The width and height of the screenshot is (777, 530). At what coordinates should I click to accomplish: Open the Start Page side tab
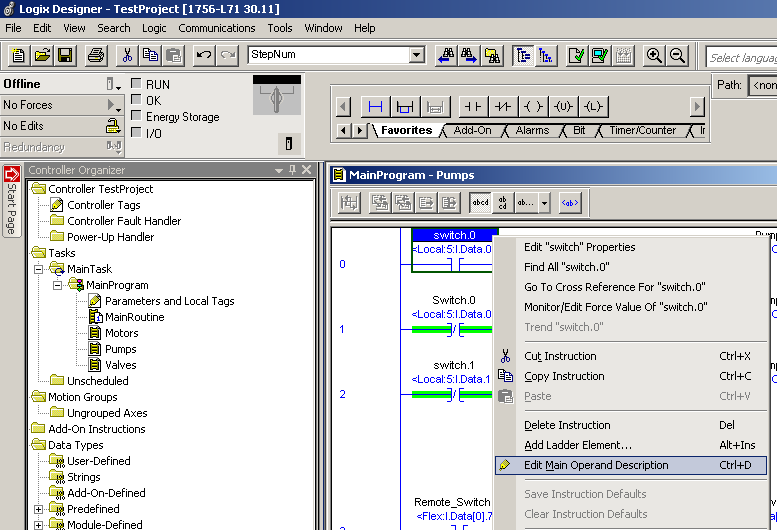pyautogui.click(x=12, y=202)
